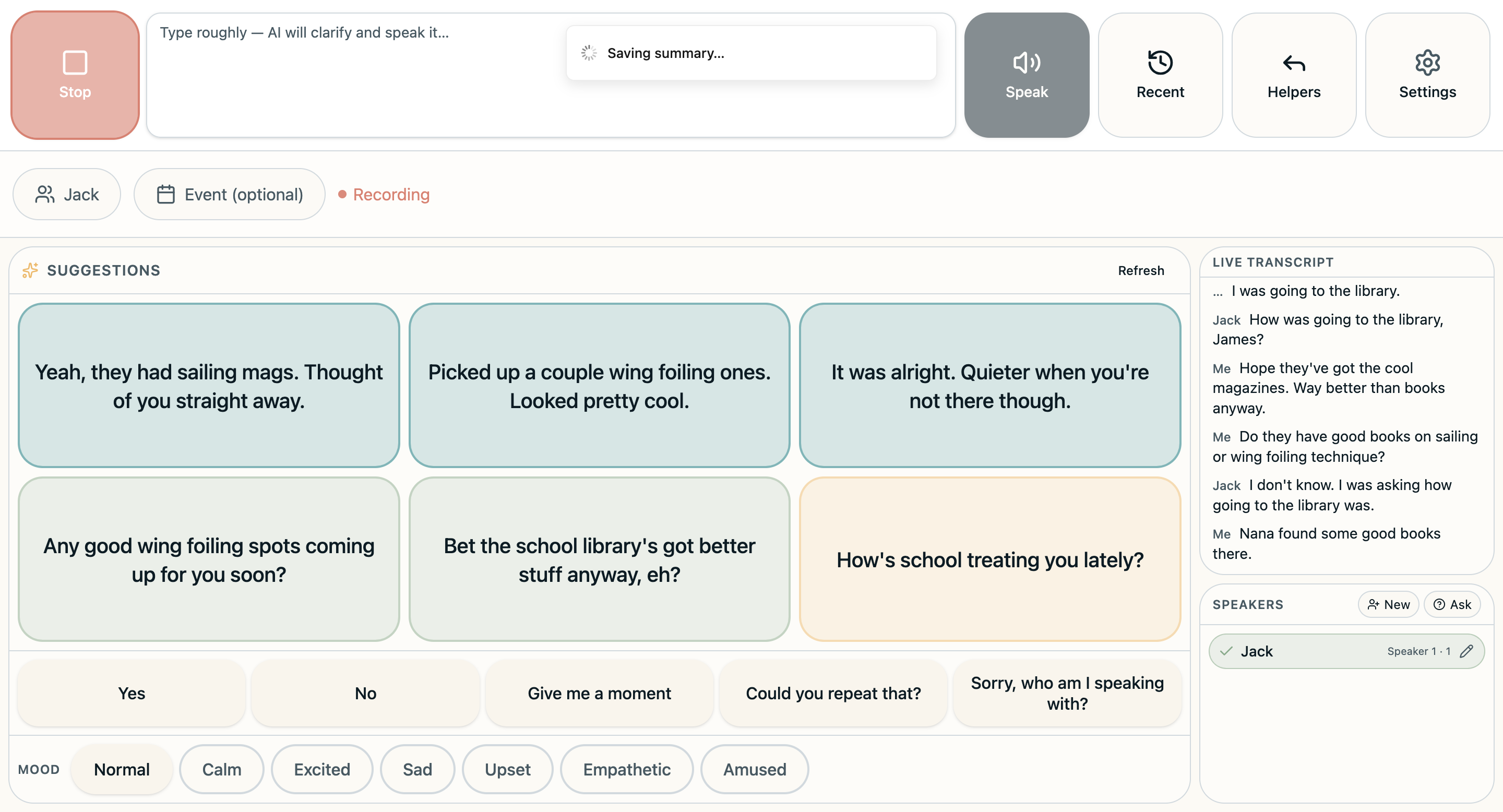Tap 'Could you repeat that?' quick reply
1503x812 pixels.
833,693
